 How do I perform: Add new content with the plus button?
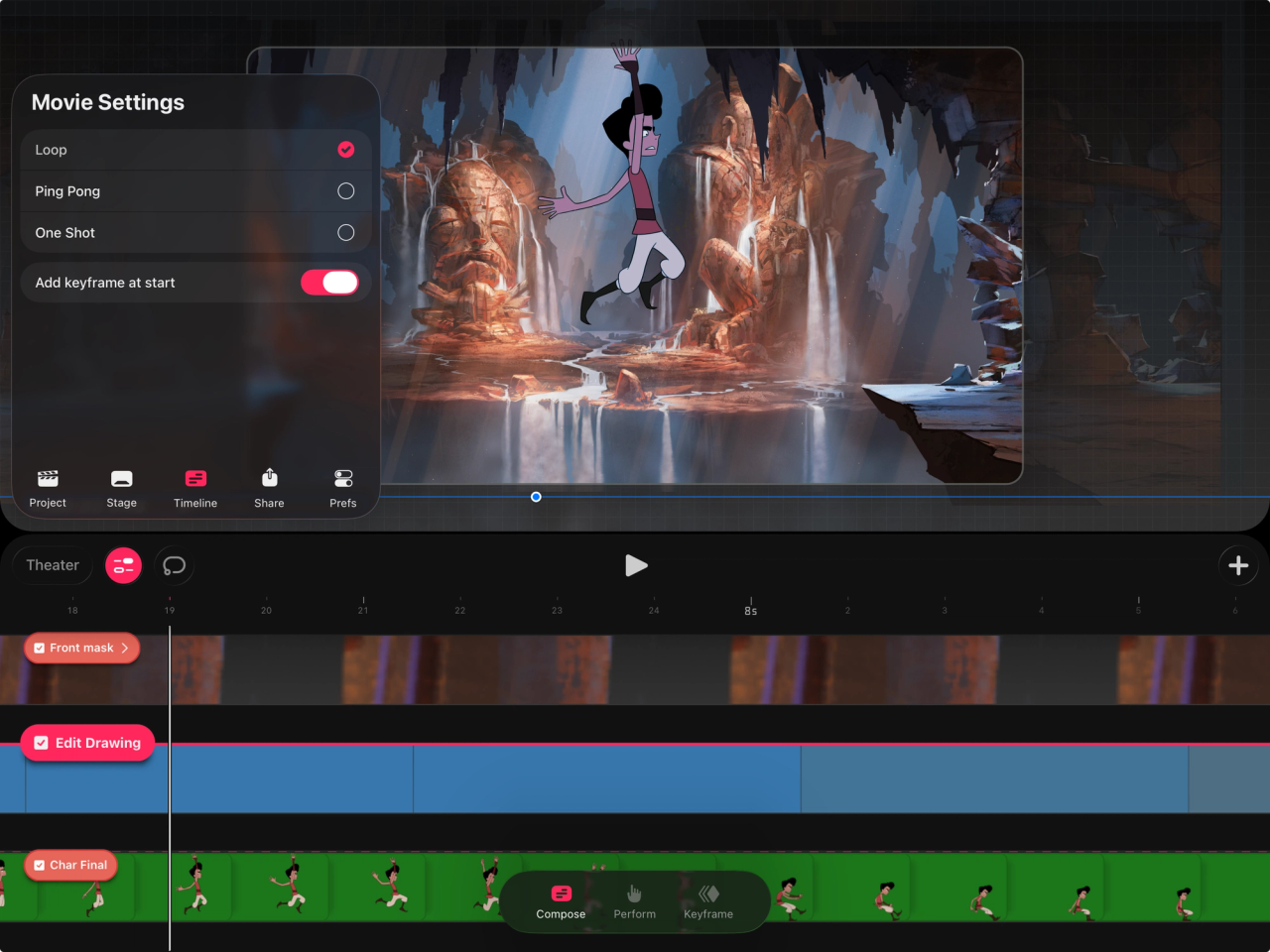pyautogui.click(x=1237, y=565)
